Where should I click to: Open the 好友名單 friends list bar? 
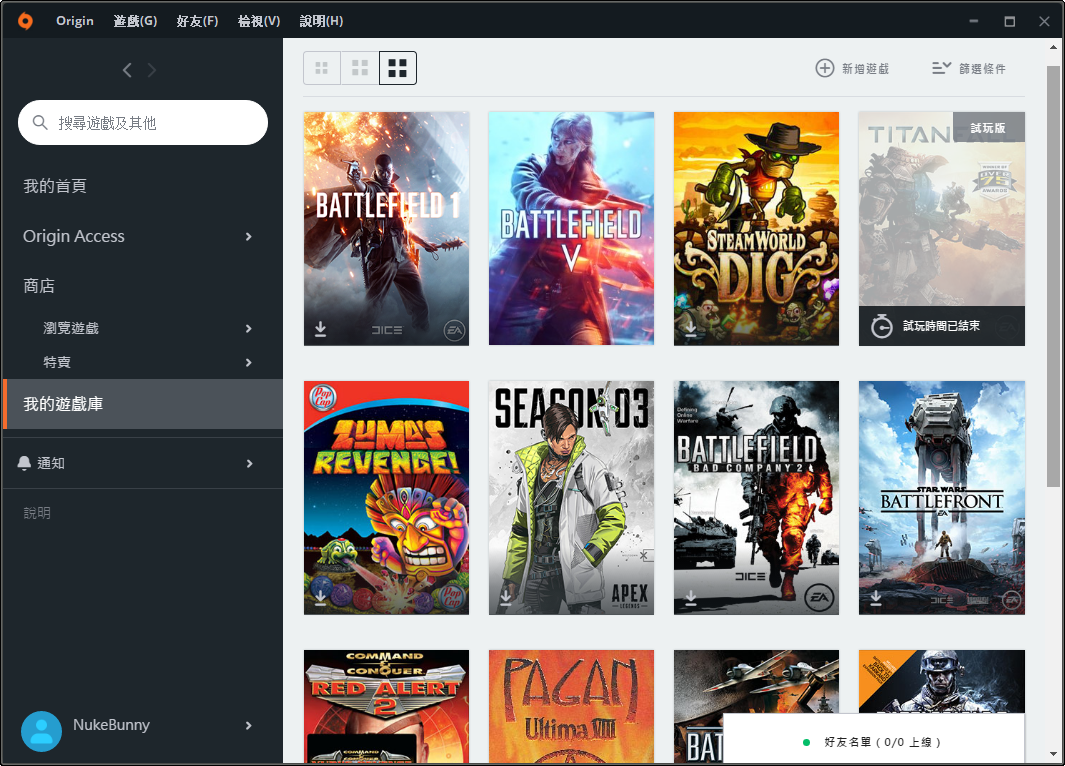873,740
